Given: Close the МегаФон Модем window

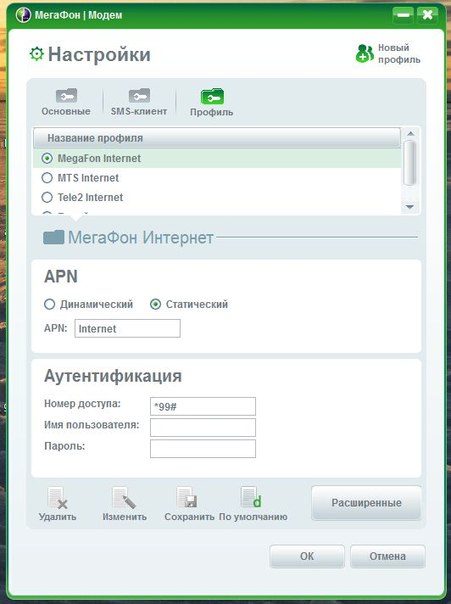Looking at the screenshot, I should pyautogui.click(x=428, y=15).
